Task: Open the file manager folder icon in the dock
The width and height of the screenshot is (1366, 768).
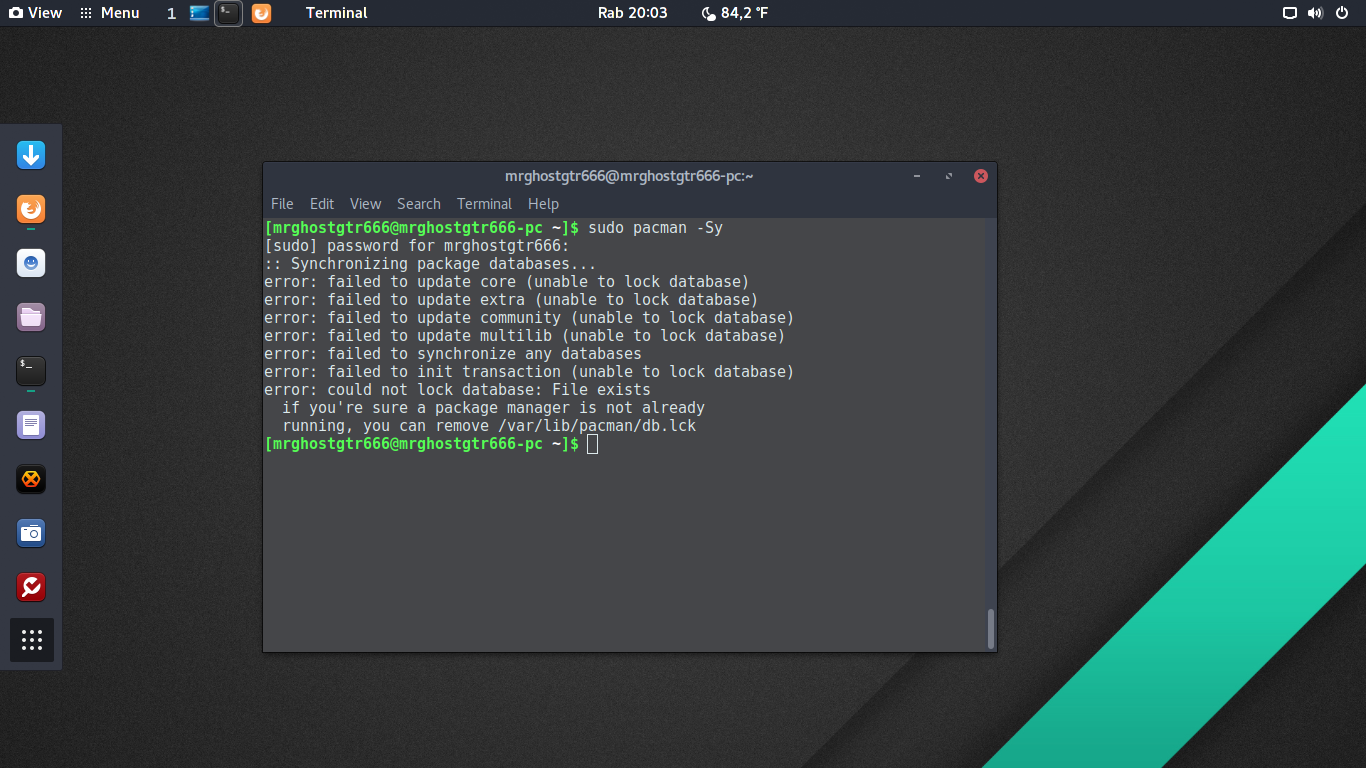Action: coord(31,317)
